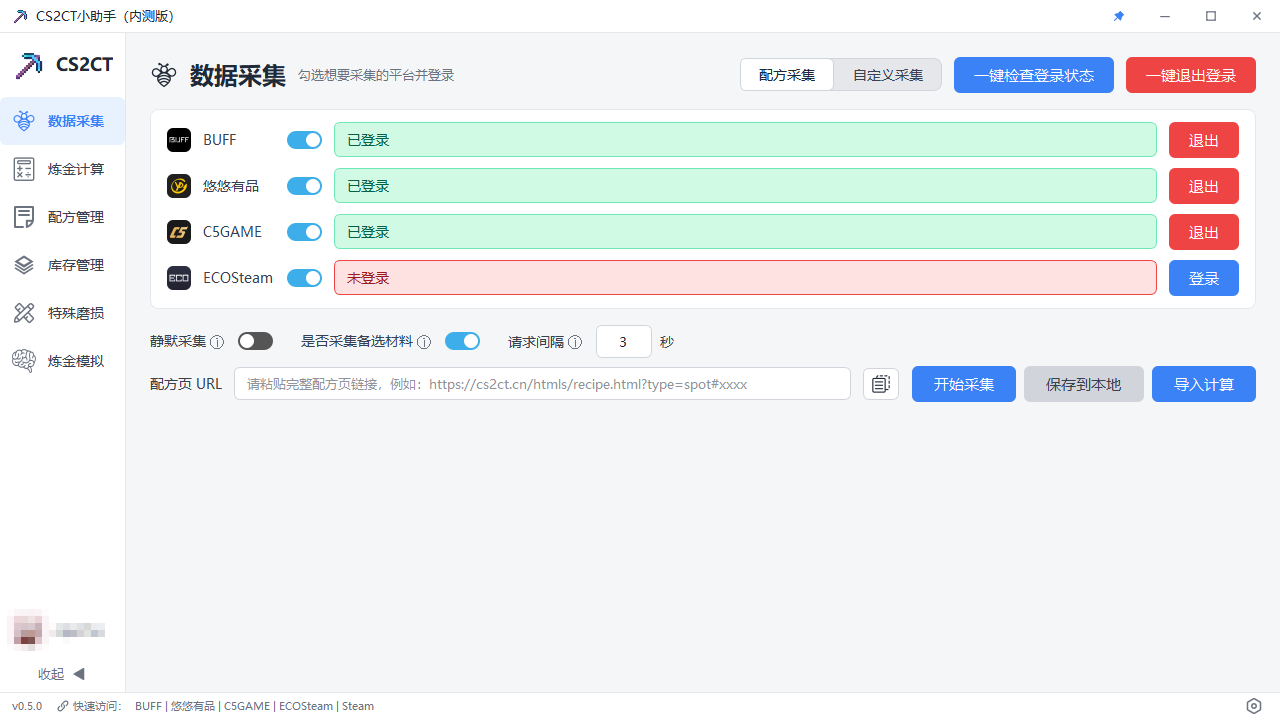Open Steam quick access link in status bar
Image resolution: width=1280 pixels, height=720 pixels.
tap(358, 706)
